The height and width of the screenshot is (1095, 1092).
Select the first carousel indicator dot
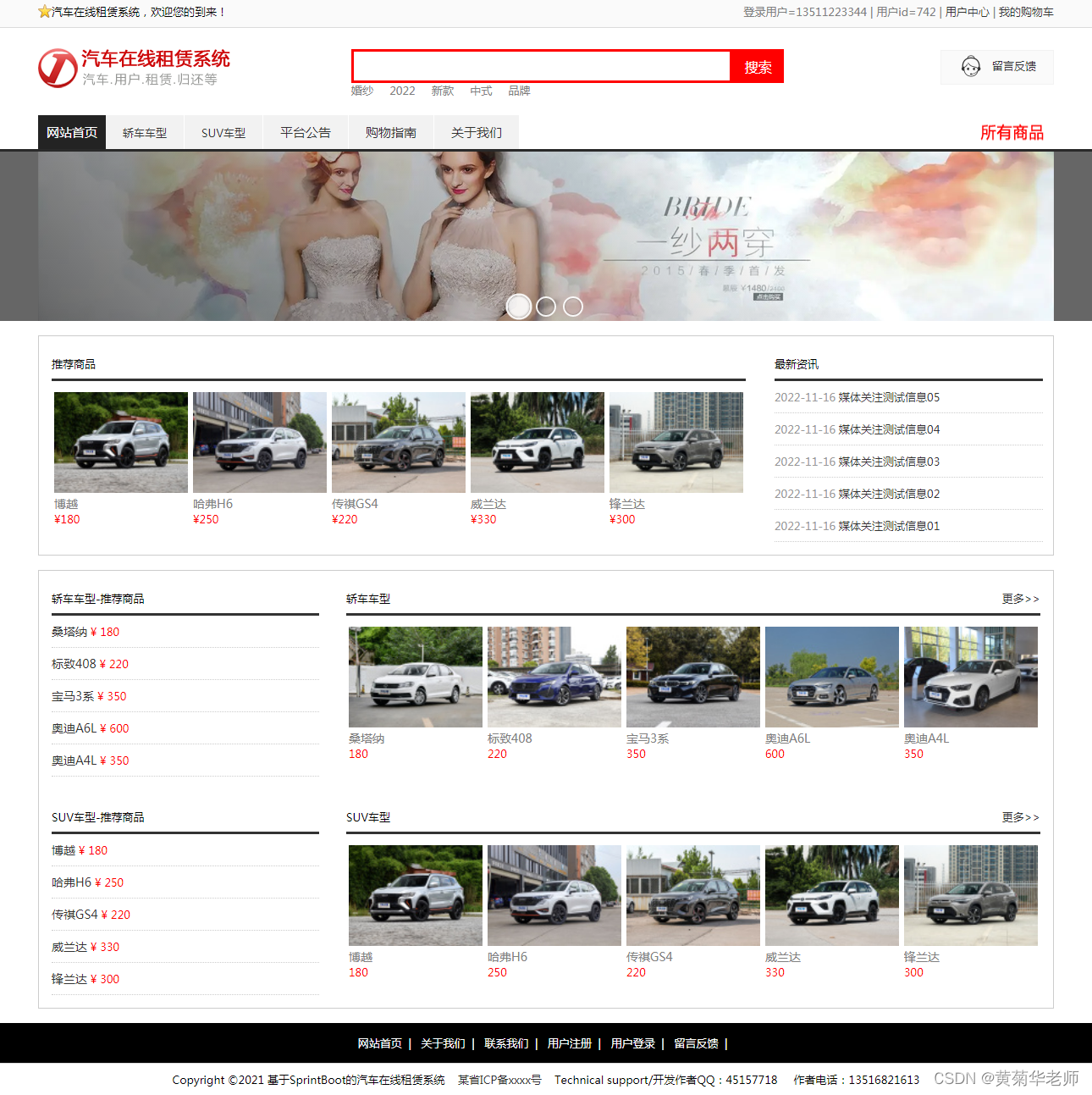pyautogui.click(x=518, y=307)
